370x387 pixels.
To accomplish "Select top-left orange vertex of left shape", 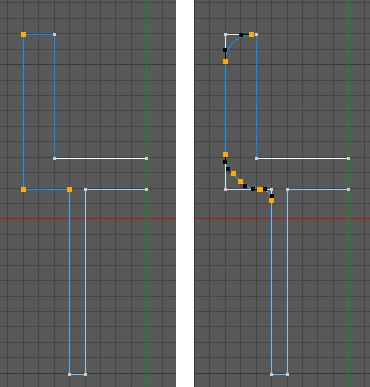I will pyautogui.click(x=23, y=34).
